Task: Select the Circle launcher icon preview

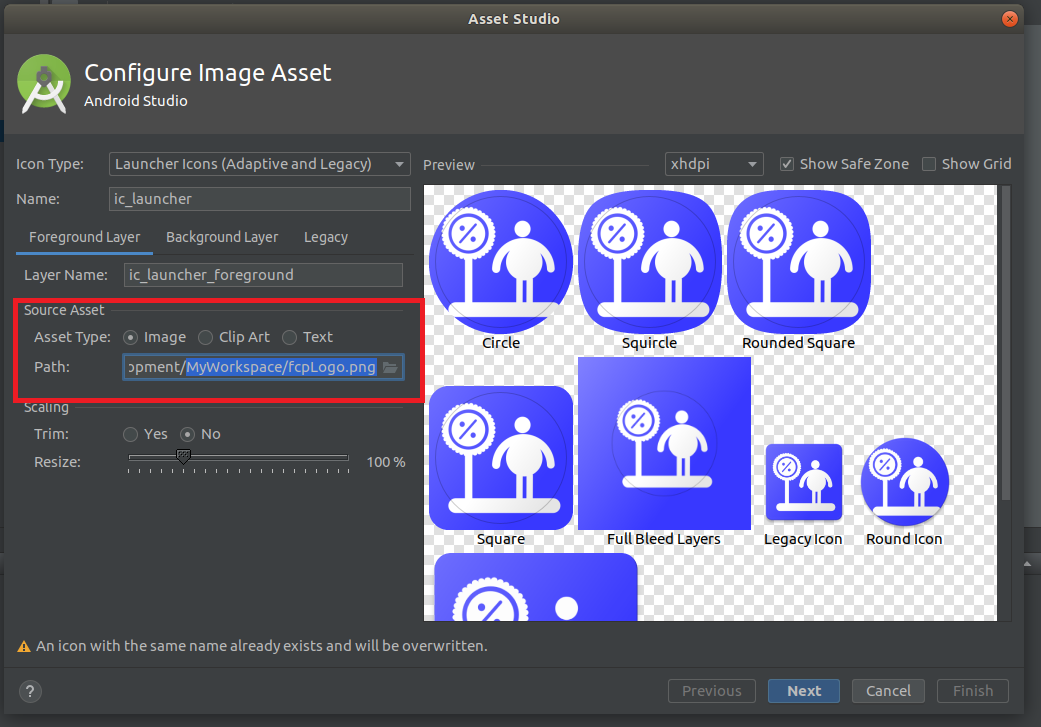Action: [x=500, y=260]
